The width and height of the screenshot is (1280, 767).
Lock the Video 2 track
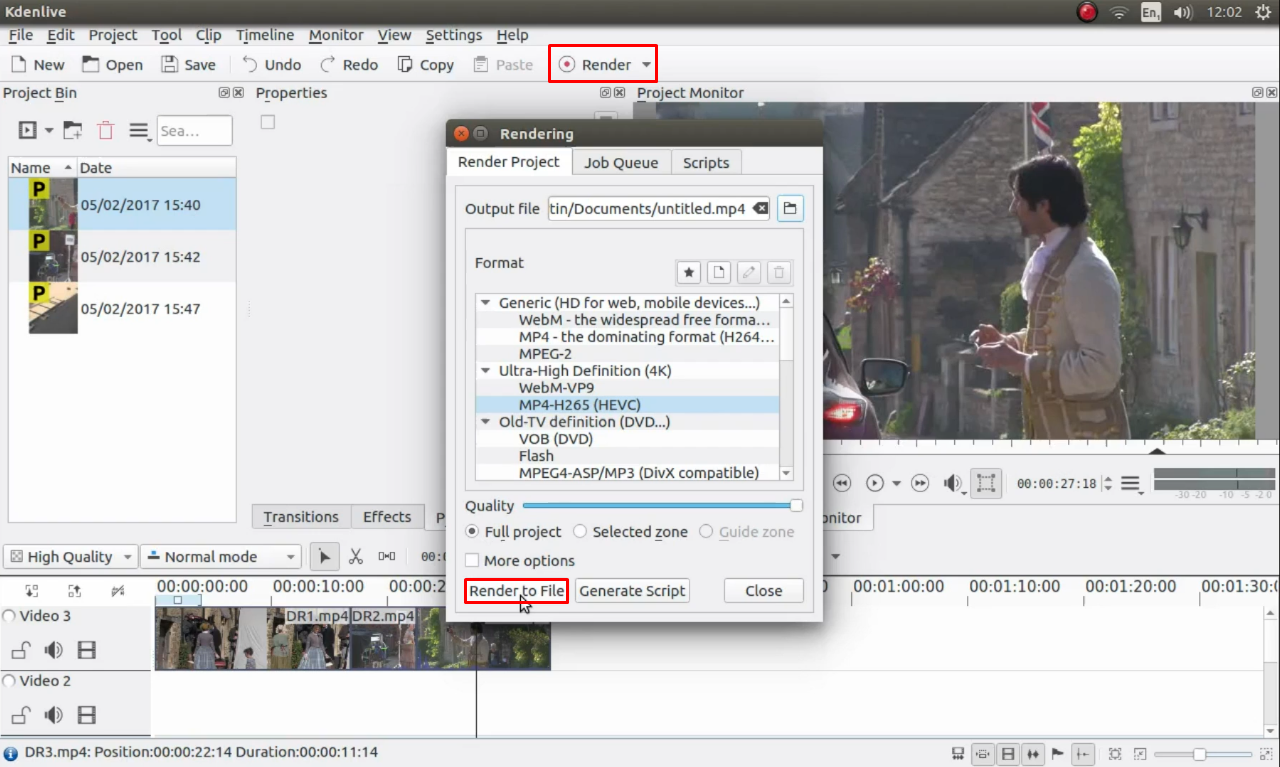pos(20,714)
